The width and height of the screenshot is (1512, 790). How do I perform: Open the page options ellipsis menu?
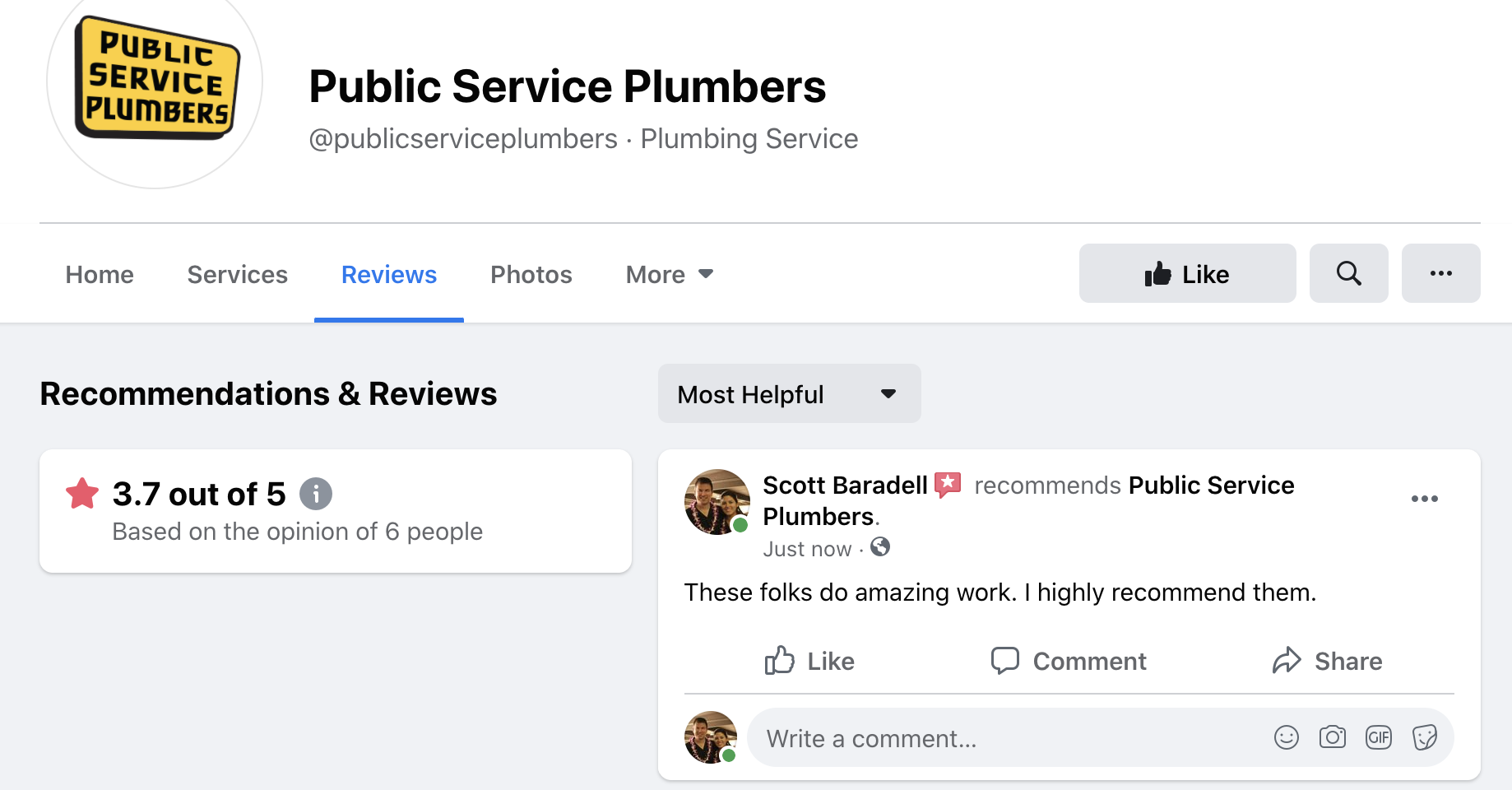(x=1440, y=273)
